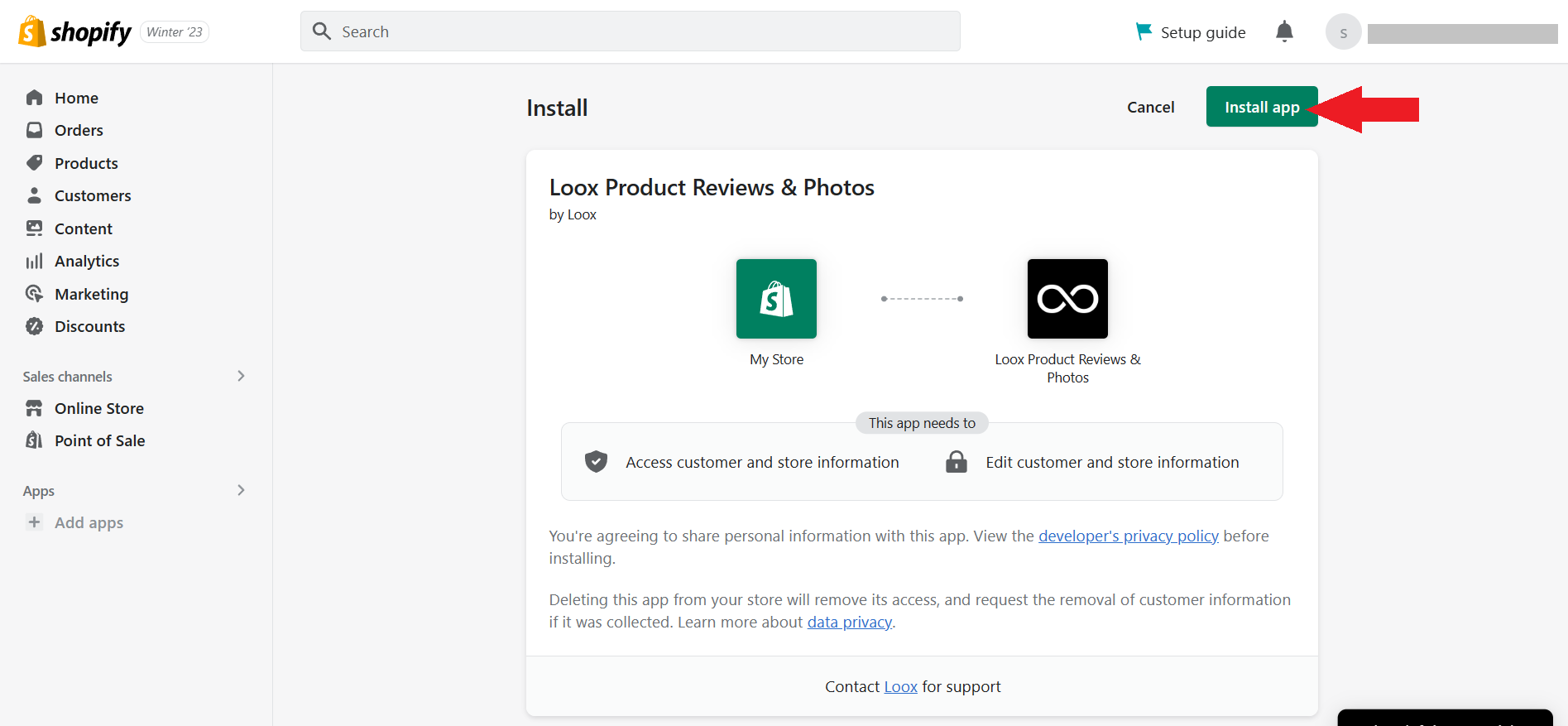This screenshot has width=1568, height=726.
Task: Click the search magnifier icon
Action: click(x=322, y=31)
